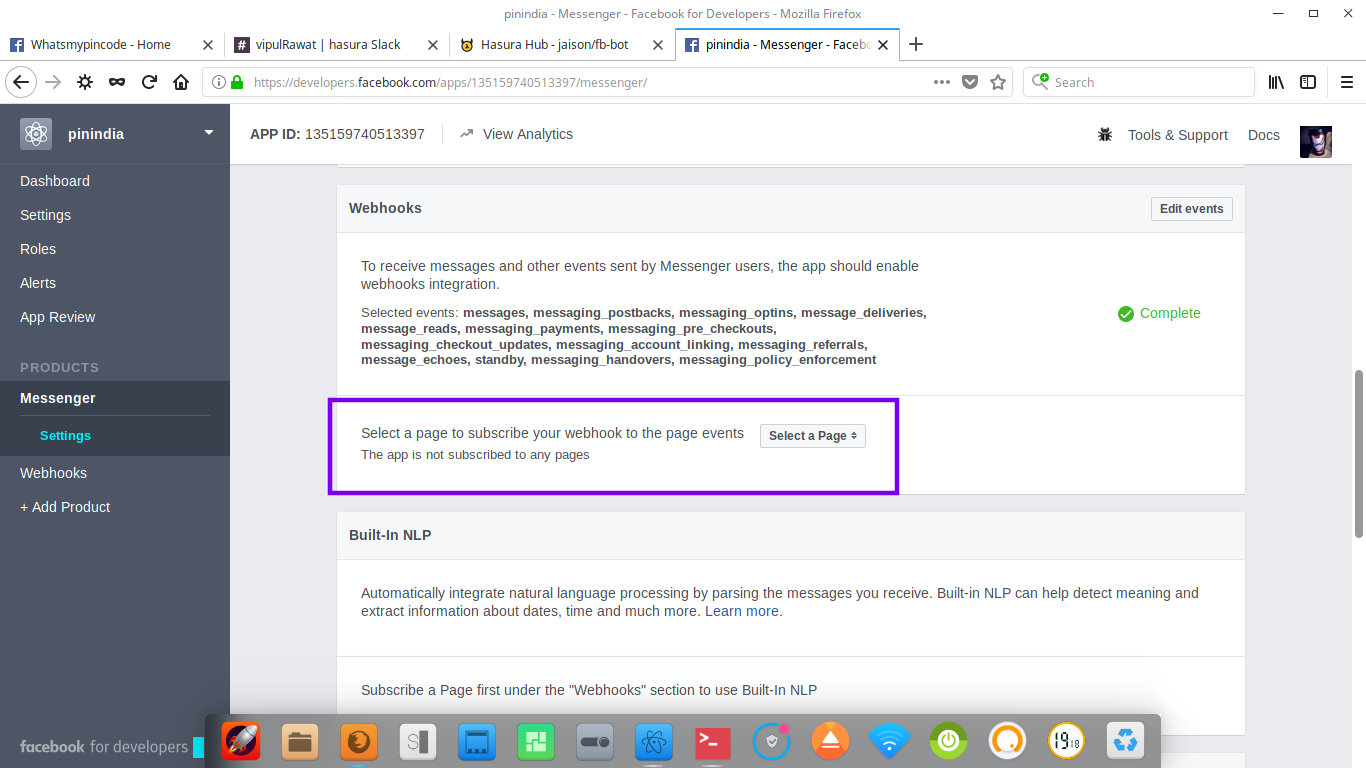This screenshot has width=1366, height=768.
Task: Click the pinindia app atom icon
Action: tap(36, 134)
